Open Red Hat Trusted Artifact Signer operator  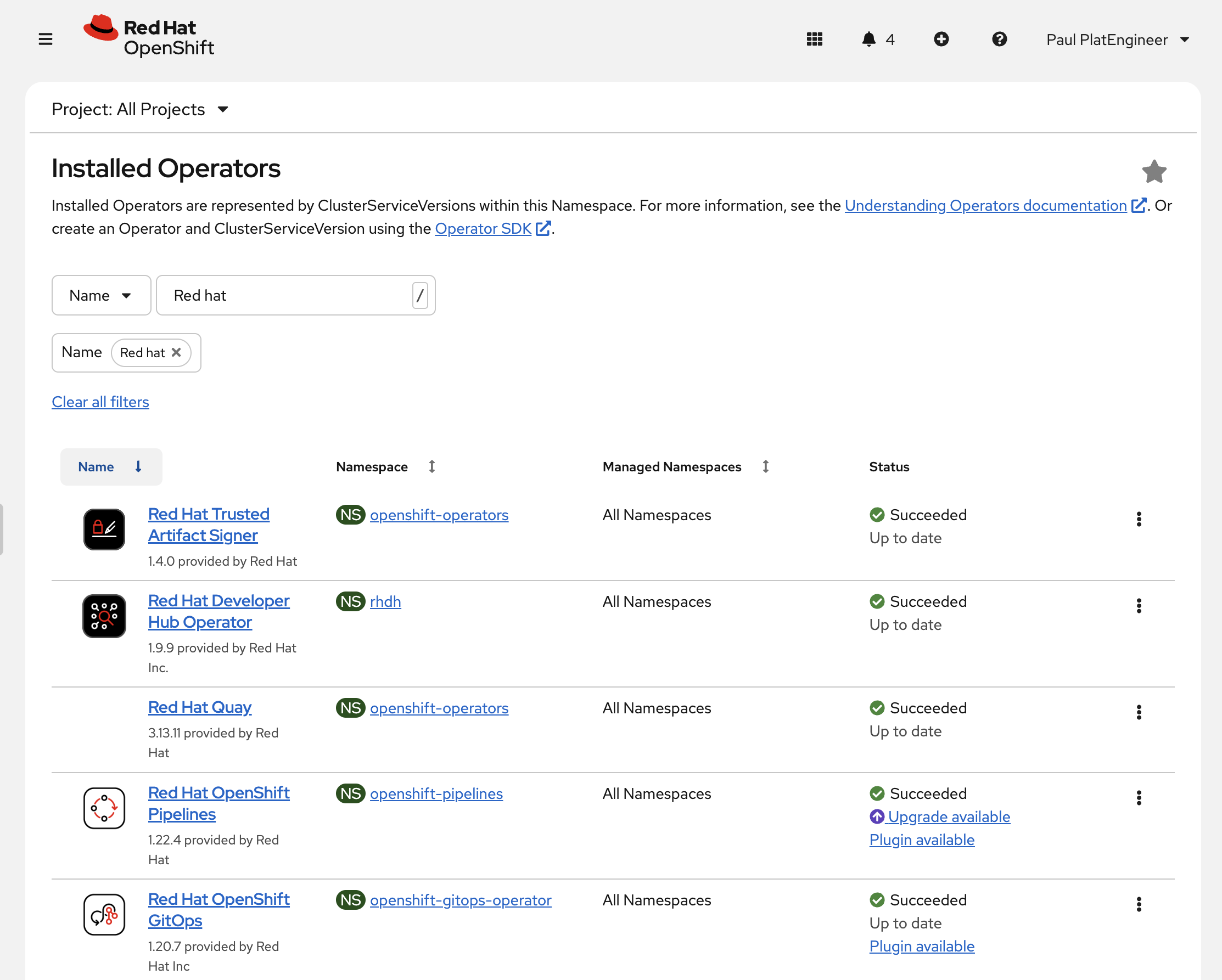tap(209, 525)
